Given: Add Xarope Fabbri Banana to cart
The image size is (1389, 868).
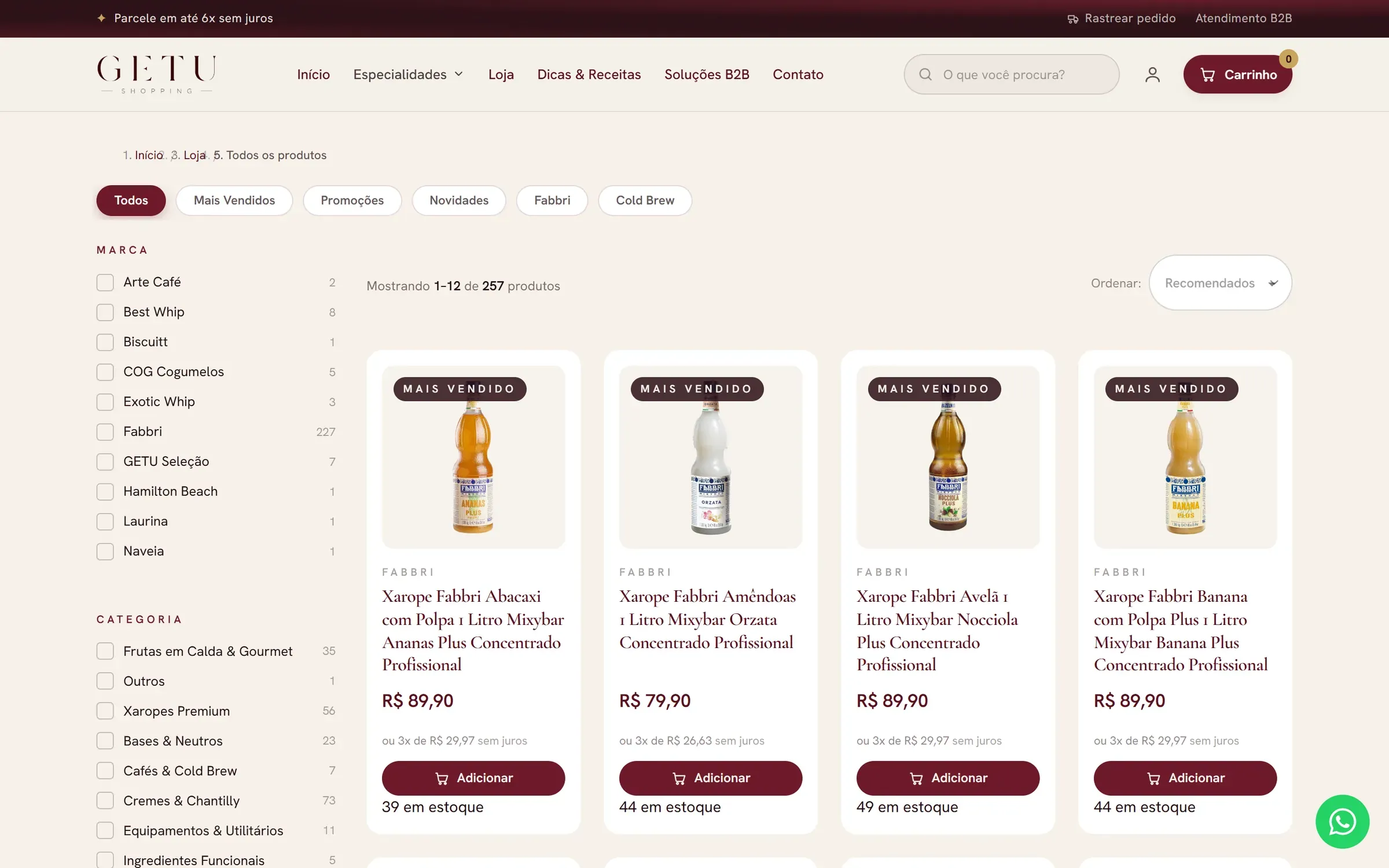Looking at the screenshot, I should point(1185,778).
